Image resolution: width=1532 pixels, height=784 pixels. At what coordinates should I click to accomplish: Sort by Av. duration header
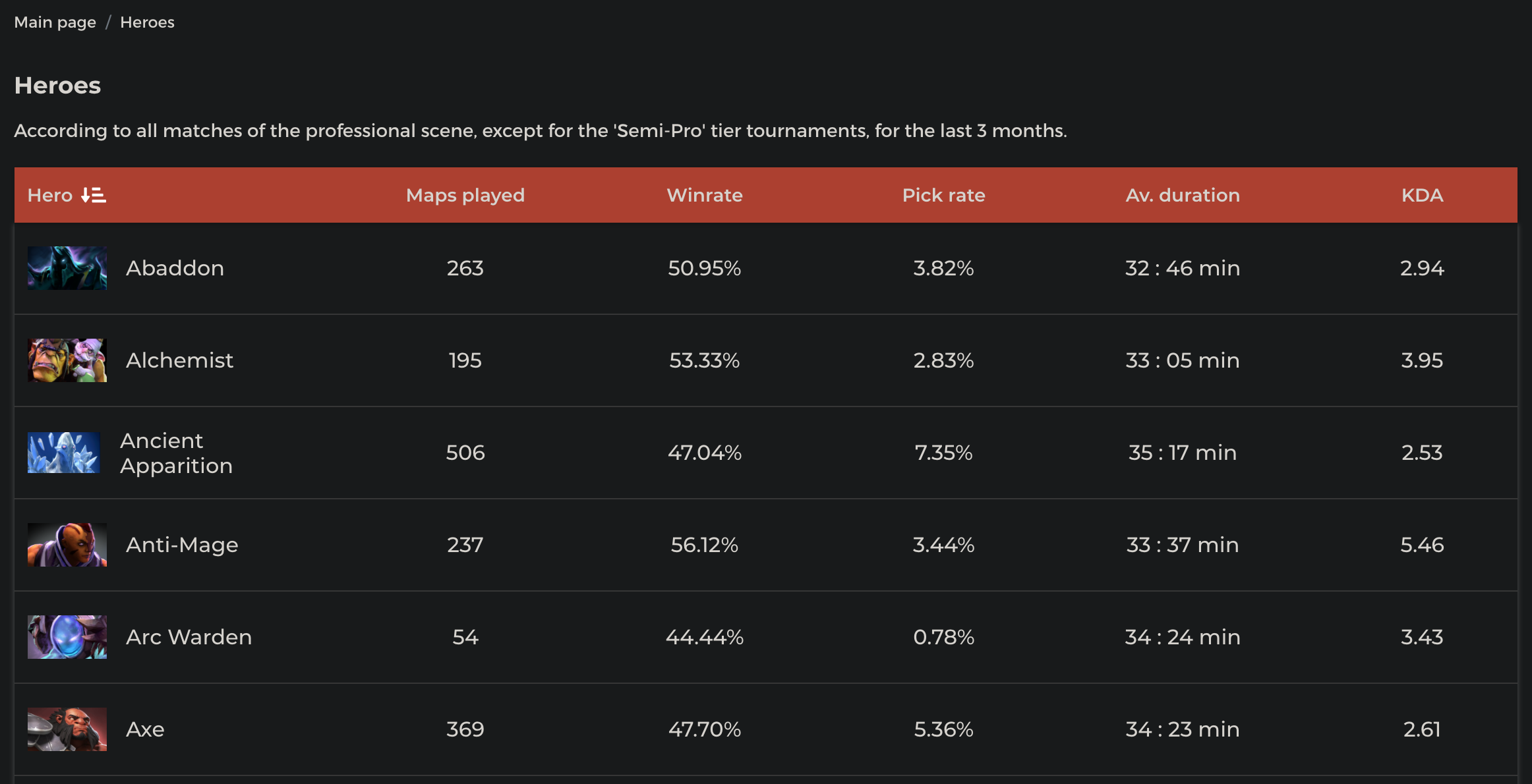click(1183, 196)
